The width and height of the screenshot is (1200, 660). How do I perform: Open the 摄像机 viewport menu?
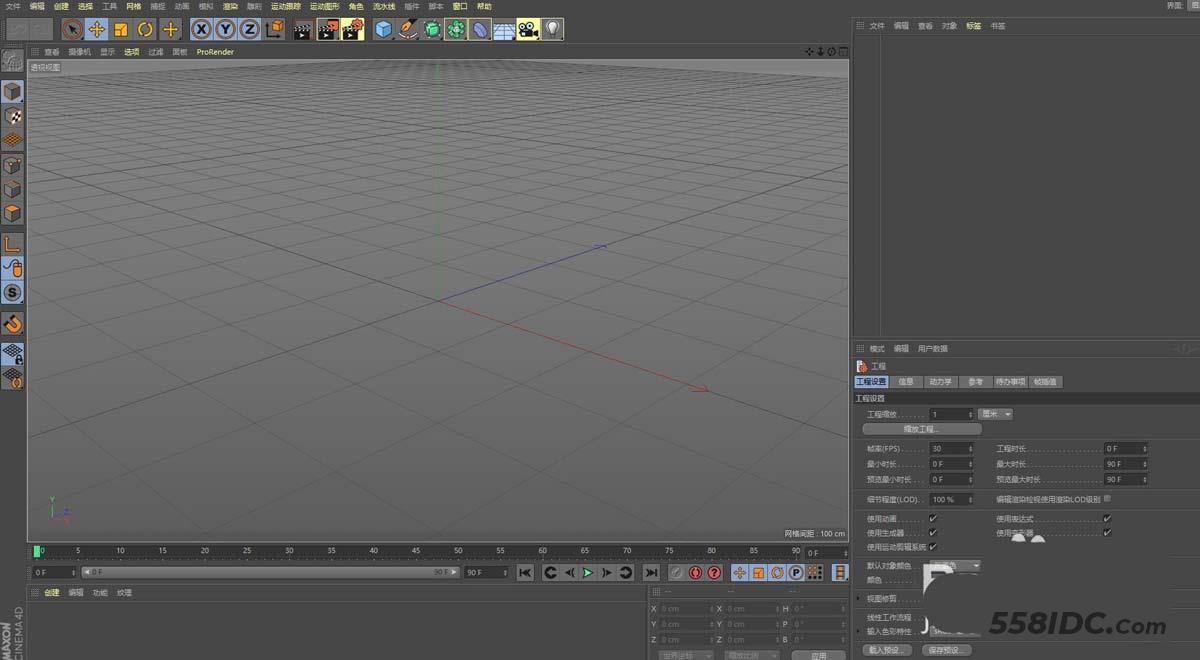[x=79, y=52]
